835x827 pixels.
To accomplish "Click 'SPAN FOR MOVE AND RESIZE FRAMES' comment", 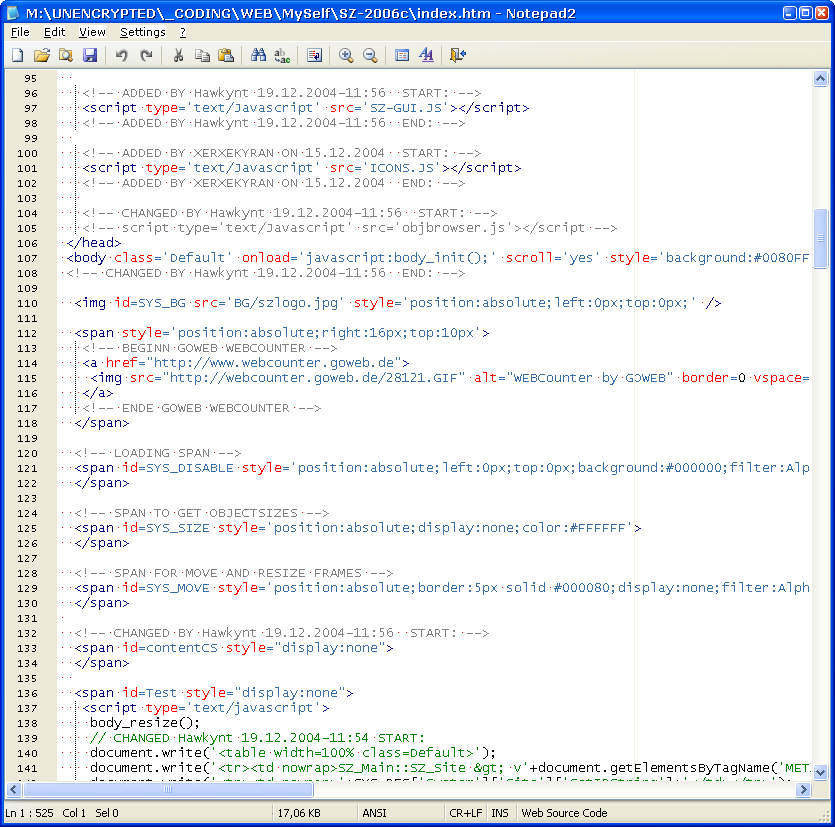I will coord(238,574).
